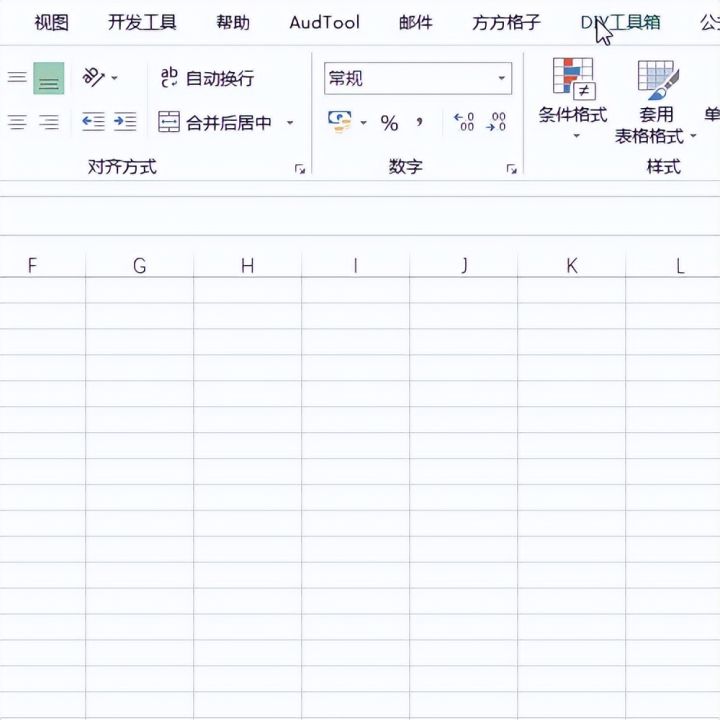The width and height of the screenshot is (720, 720).
Task: Switch to the 方方格子 tab
Action: click(506, 22)
